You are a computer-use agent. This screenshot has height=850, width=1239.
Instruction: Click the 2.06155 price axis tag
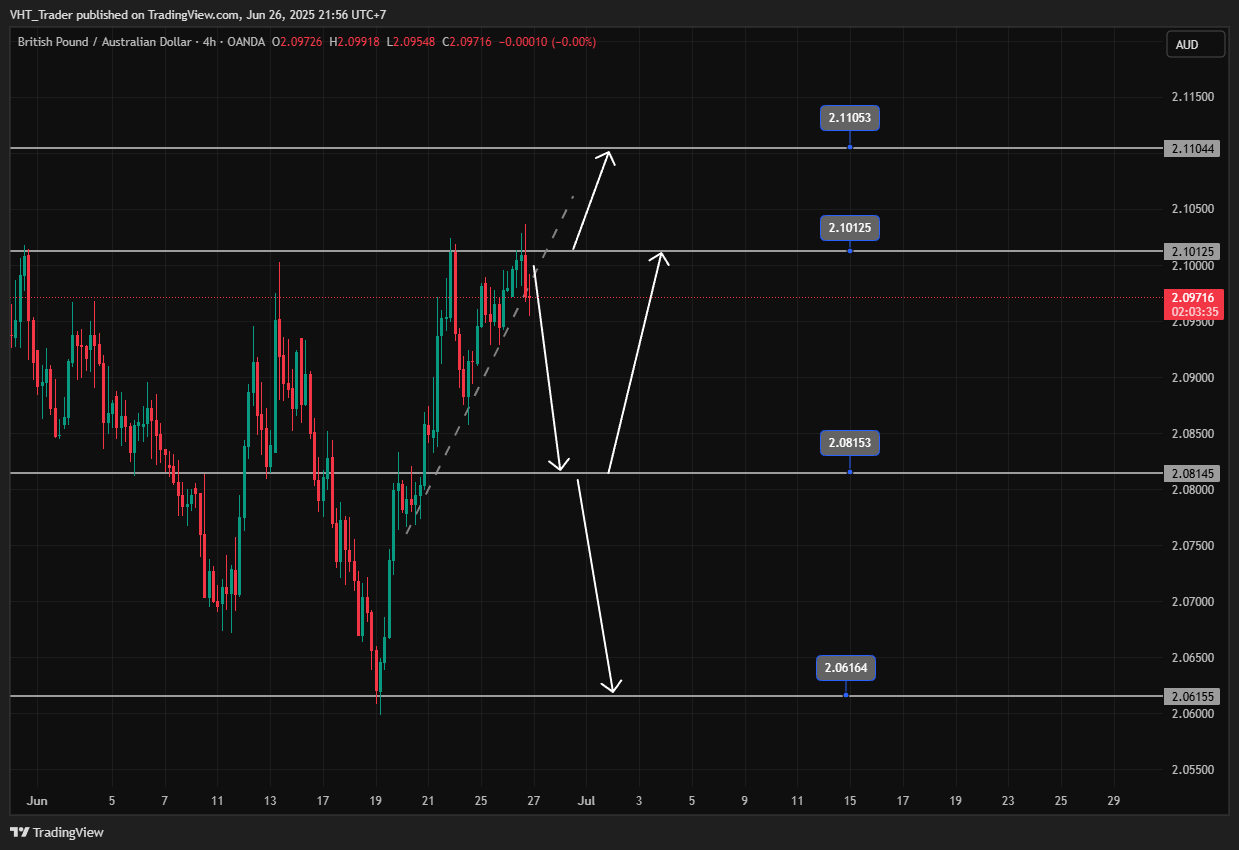coord(1193,696)
